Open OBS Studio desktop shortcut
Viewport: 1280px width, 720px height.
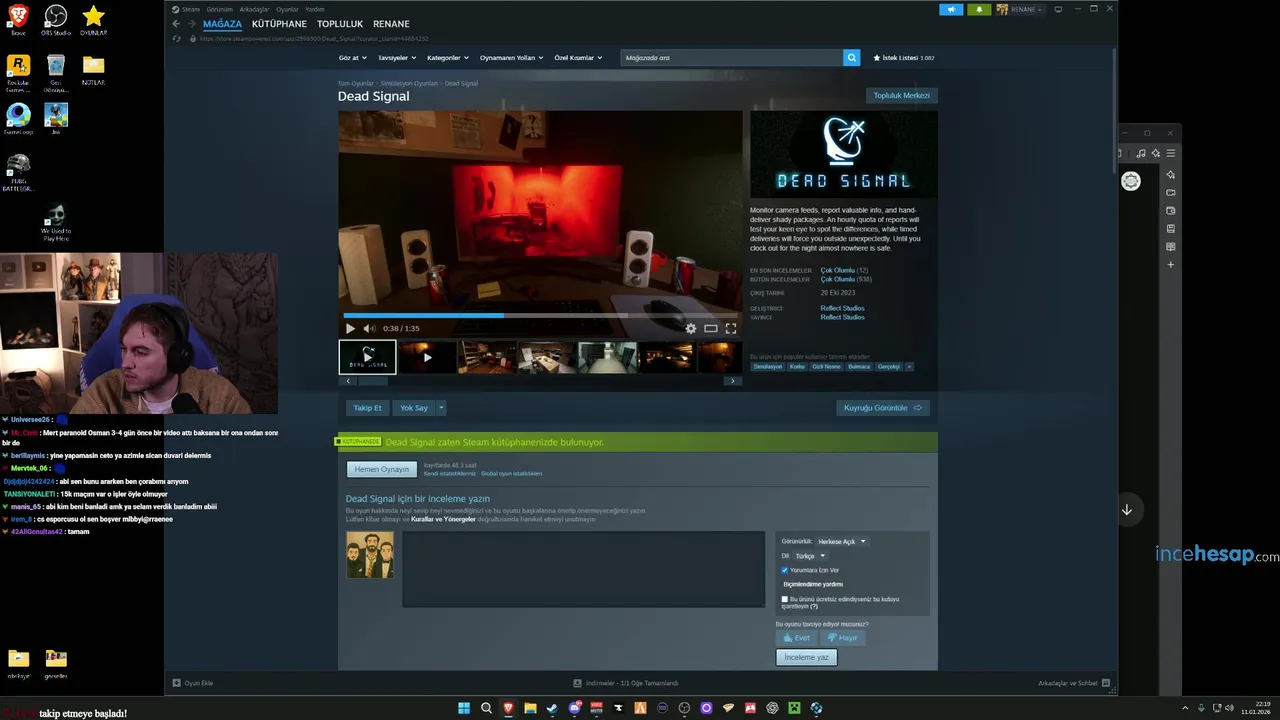[x=56, y=20]
